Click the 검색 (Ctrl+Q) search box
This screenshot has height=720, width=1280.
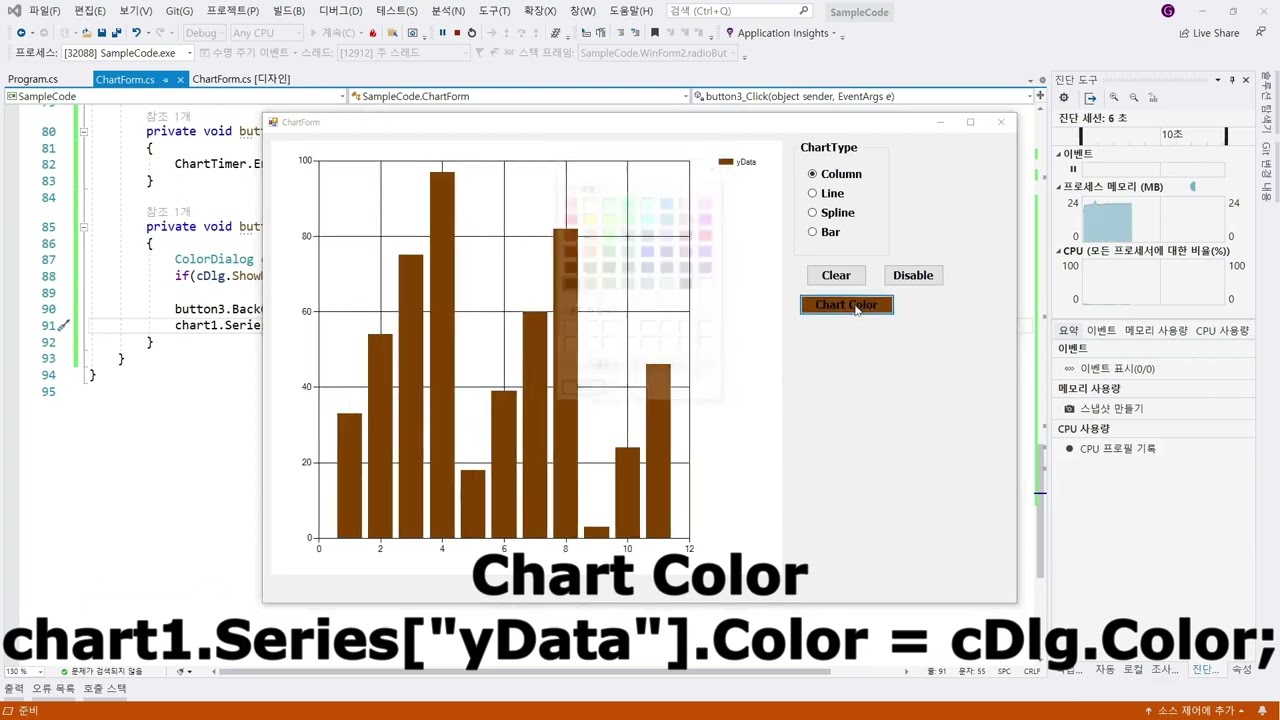[x=738, y=11]
